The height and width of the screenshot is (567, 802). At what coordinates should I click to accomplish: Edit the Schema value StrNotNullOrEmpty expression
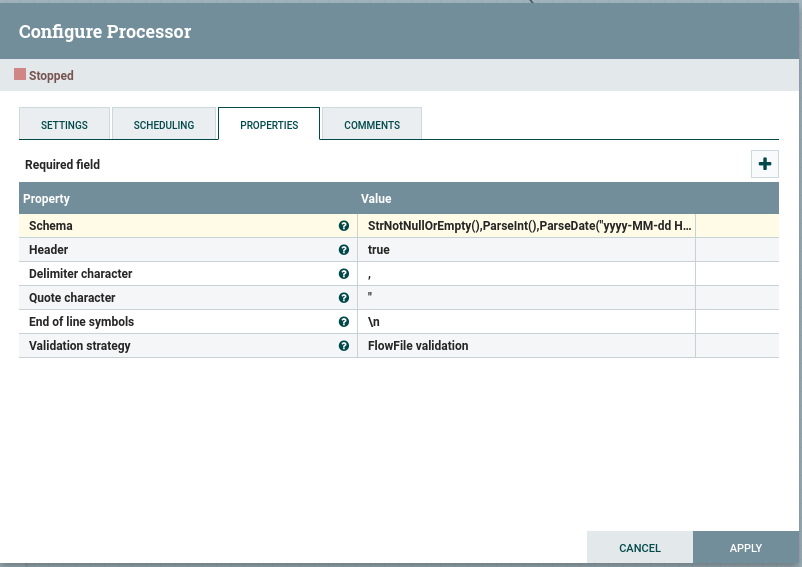click(526, 226)
